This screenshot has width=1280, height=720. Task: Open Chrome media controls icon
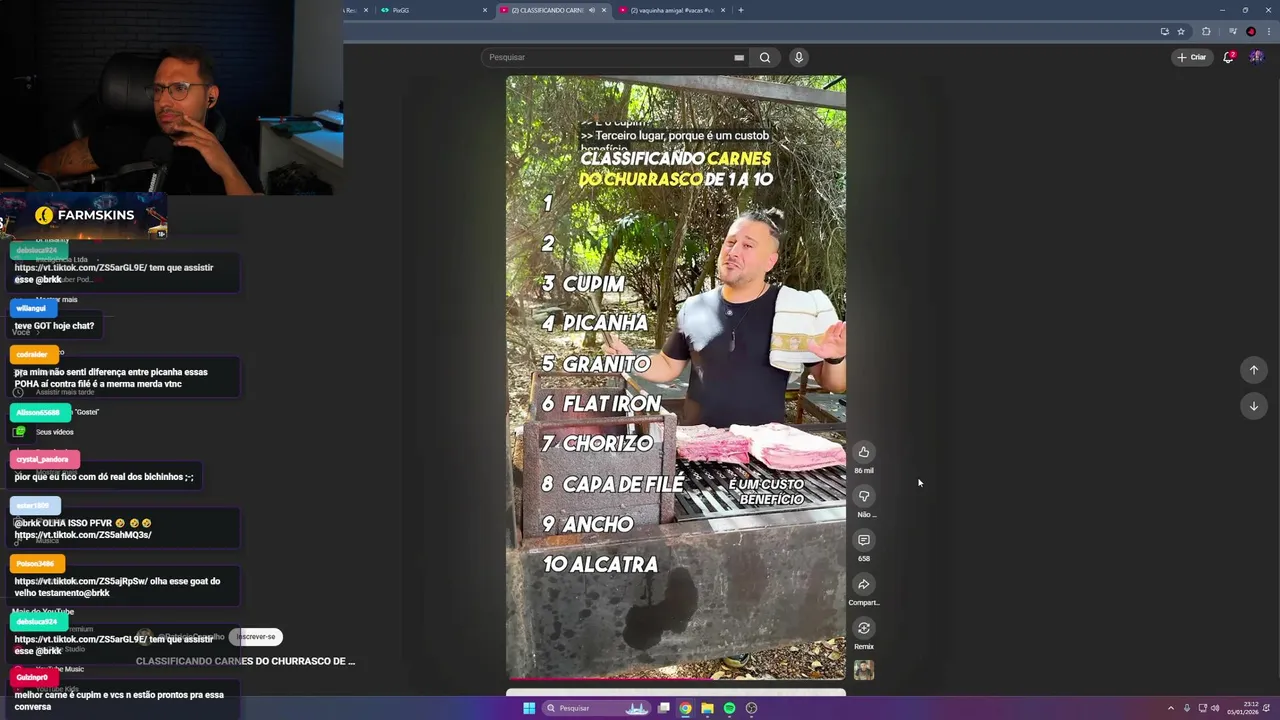coord(1233,31)
